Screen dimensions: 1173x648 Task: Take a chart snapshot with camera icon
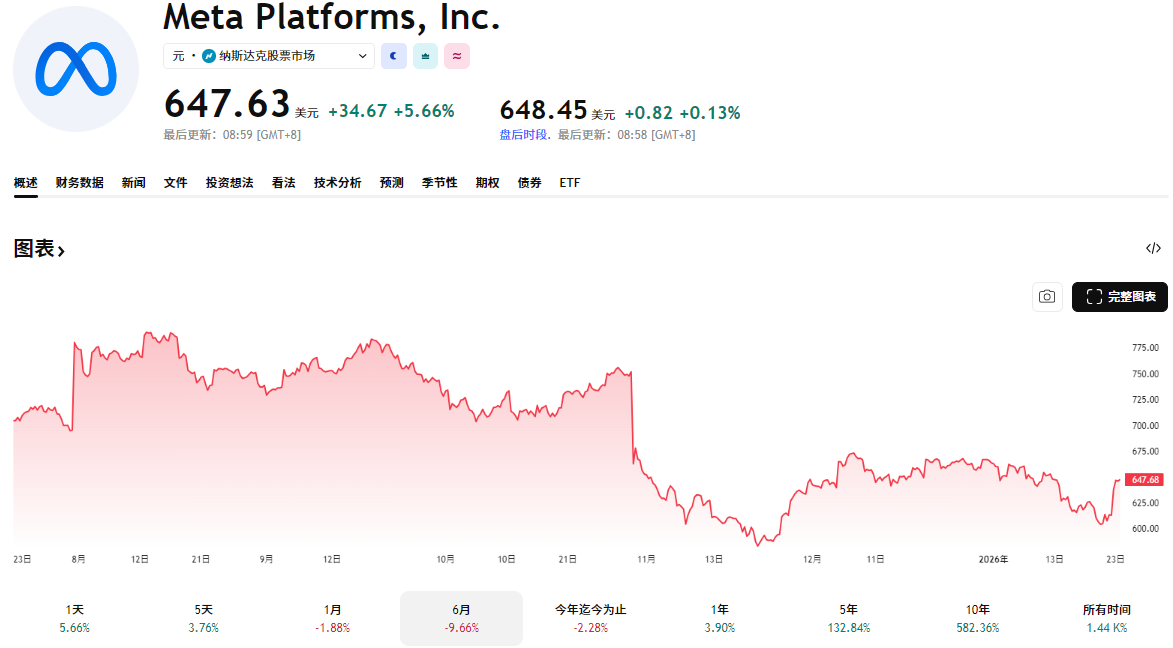[x=1047, y=297]
